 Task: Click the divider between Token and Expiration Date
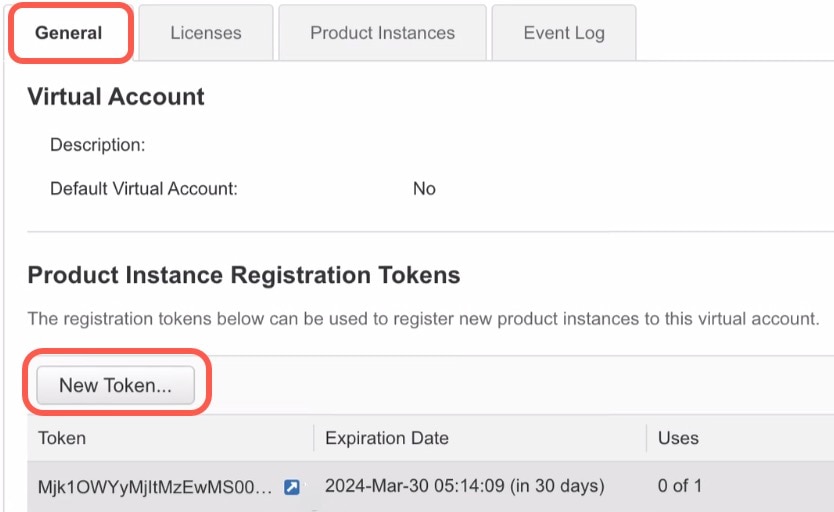pos(314,438)
